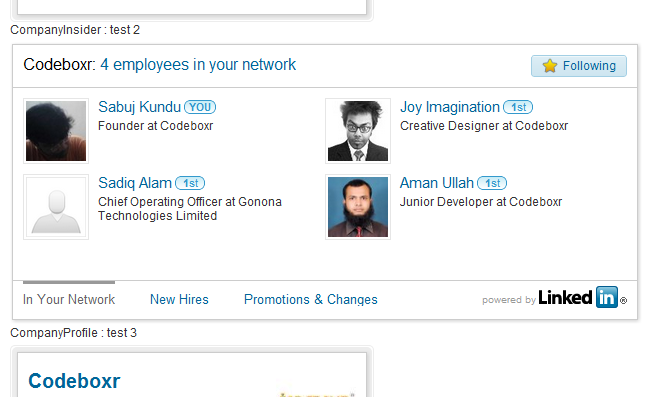Click the 1st badge next to Joy Imagination

point(518,107)
